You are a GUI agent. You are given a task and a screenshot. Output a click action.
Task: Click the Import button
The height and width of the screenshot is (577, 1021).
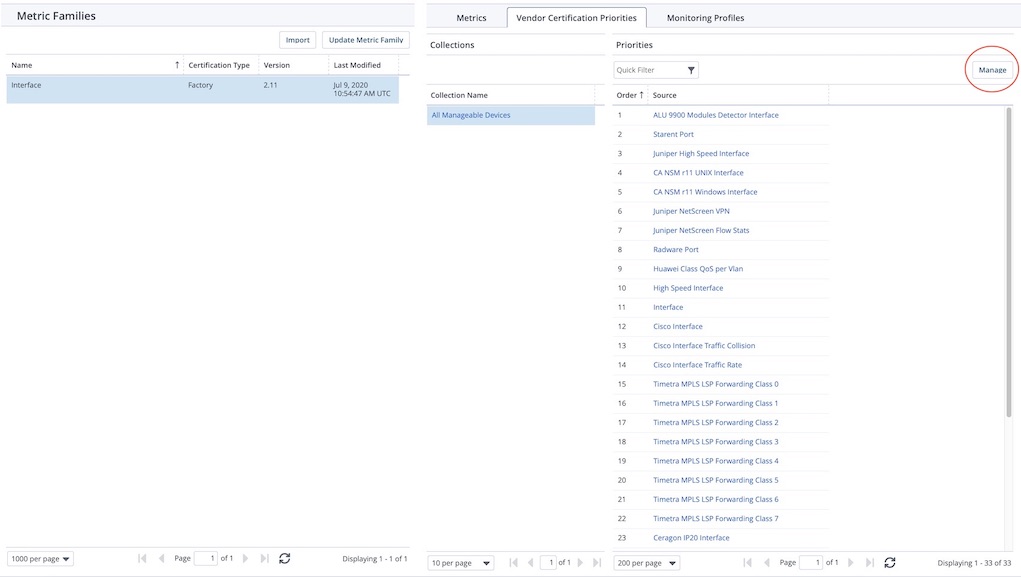pos(297,40)
